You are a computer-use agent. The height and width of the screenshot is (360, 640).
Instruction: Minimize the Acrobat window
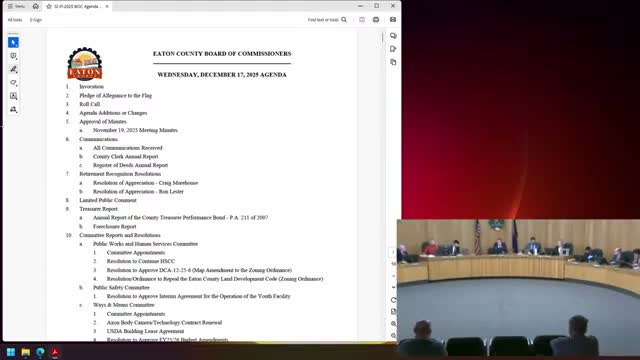click(x=360, y=6)
